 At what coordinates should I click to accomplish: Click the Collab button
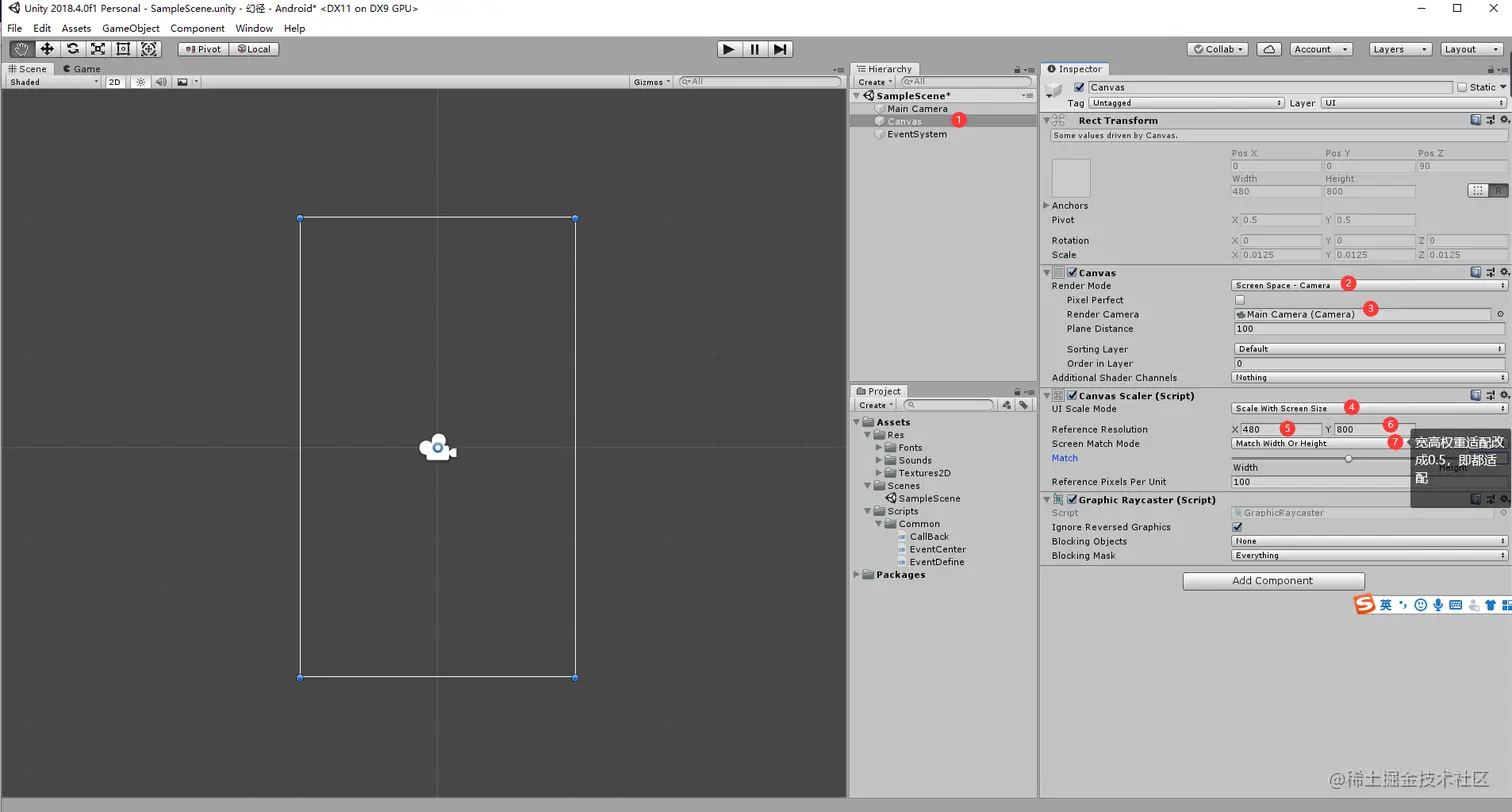click(1218, 49)
